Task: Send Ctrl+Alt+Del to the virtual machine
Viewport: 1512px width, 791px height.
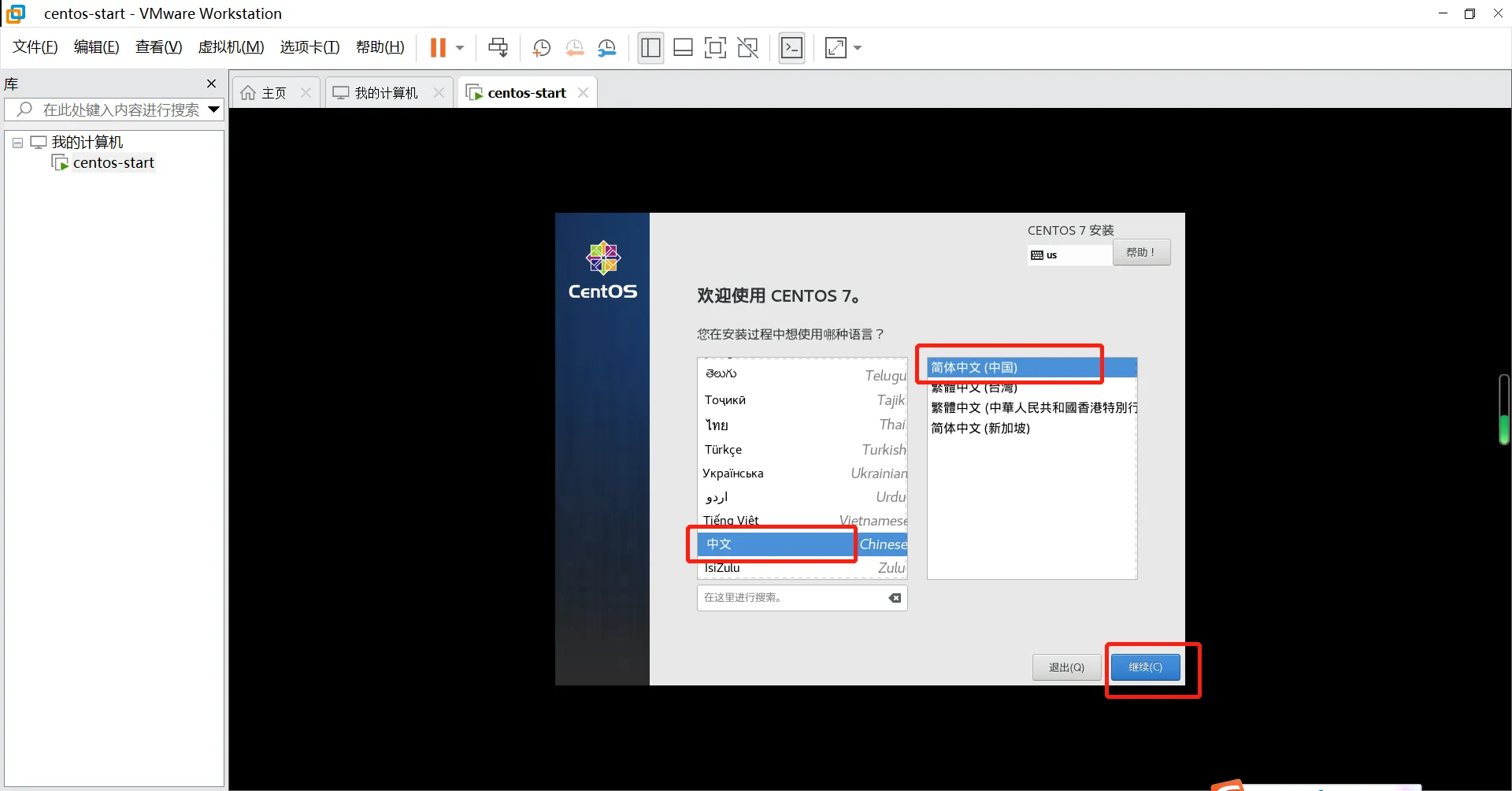Action: [x=498, y=48]
